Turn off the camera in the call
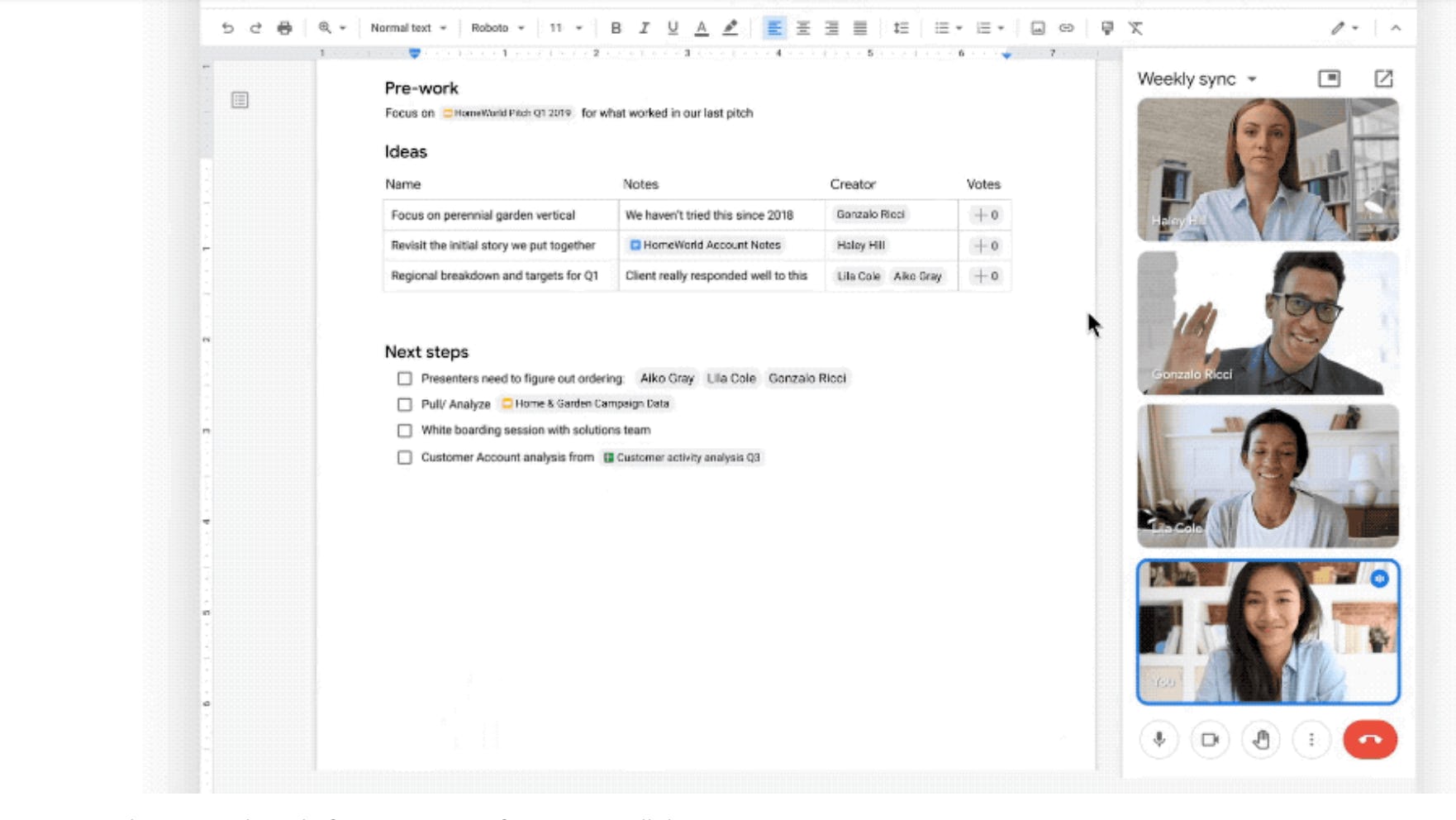The height and width of the screenshot is (820, 1456). click(1210, 740)
